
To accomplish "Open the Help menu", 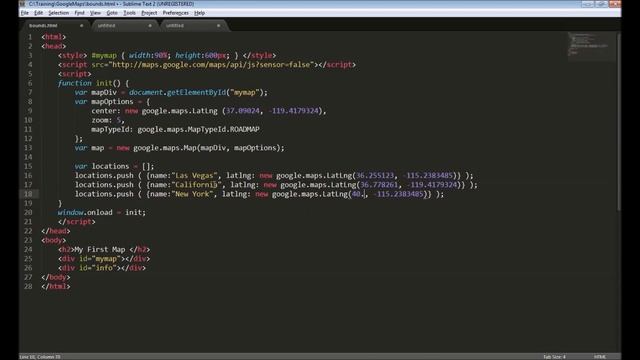I will point(199,13).
